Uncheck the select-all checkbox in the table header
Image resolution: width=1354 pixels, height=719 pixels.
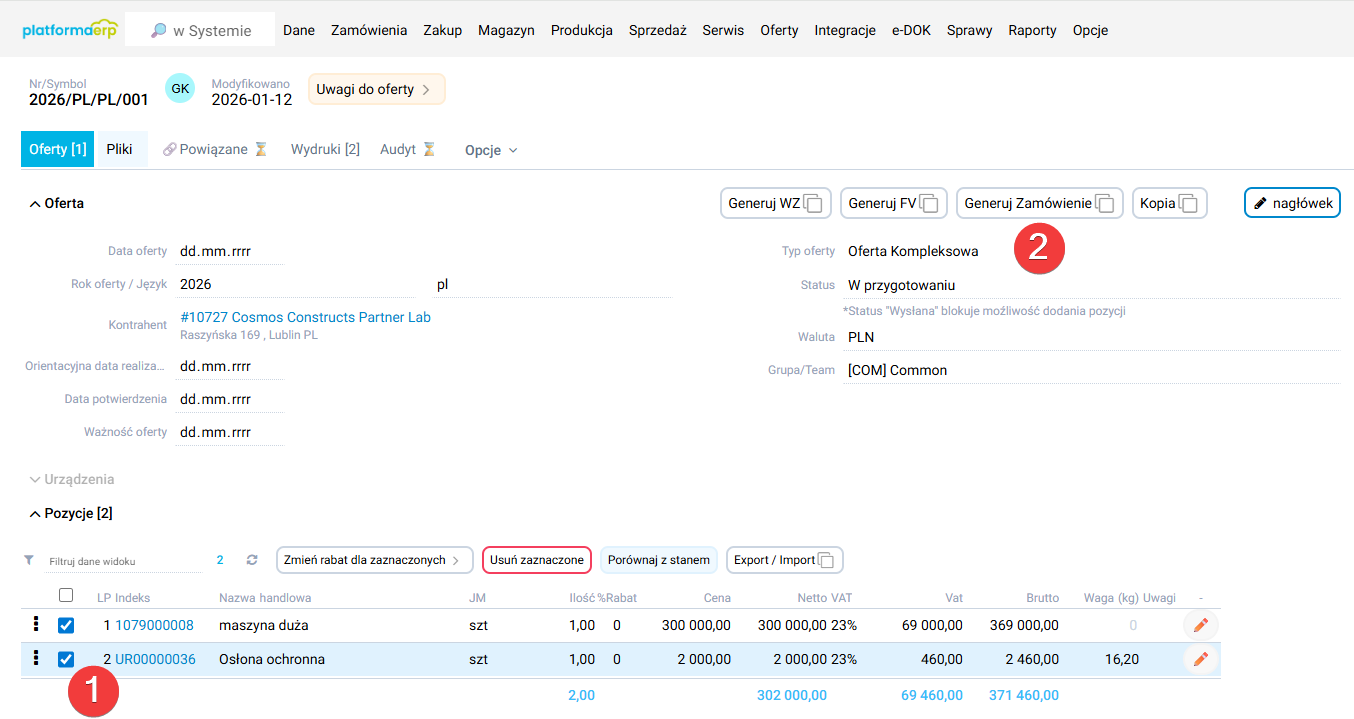66,595
